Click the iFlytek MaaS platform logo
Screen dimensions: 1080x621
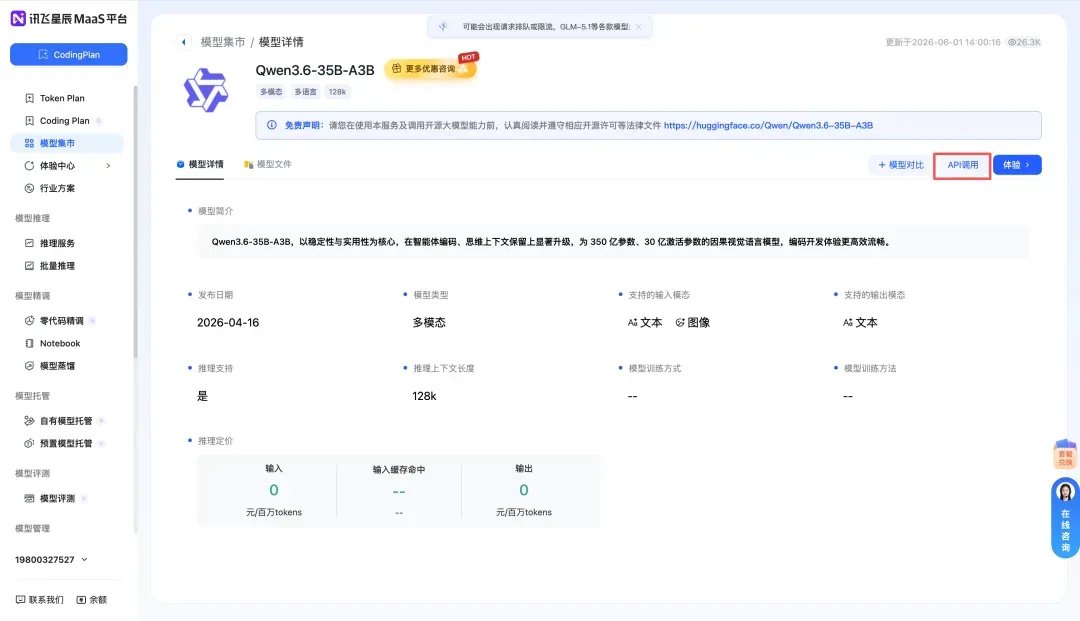68,19
